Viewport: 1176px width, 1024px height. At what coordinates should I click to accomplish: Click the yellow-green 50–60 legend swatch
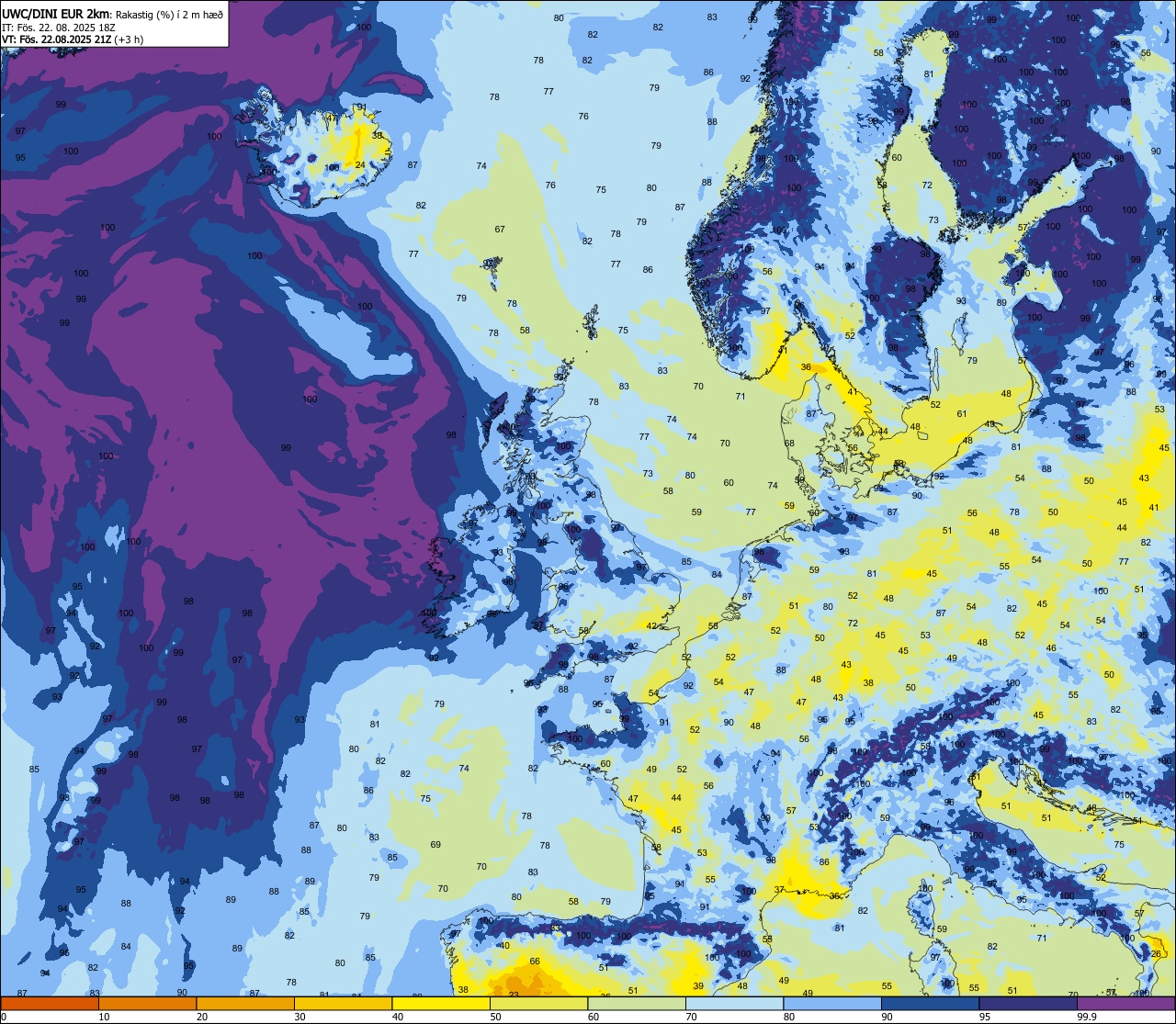point(538,1003)
